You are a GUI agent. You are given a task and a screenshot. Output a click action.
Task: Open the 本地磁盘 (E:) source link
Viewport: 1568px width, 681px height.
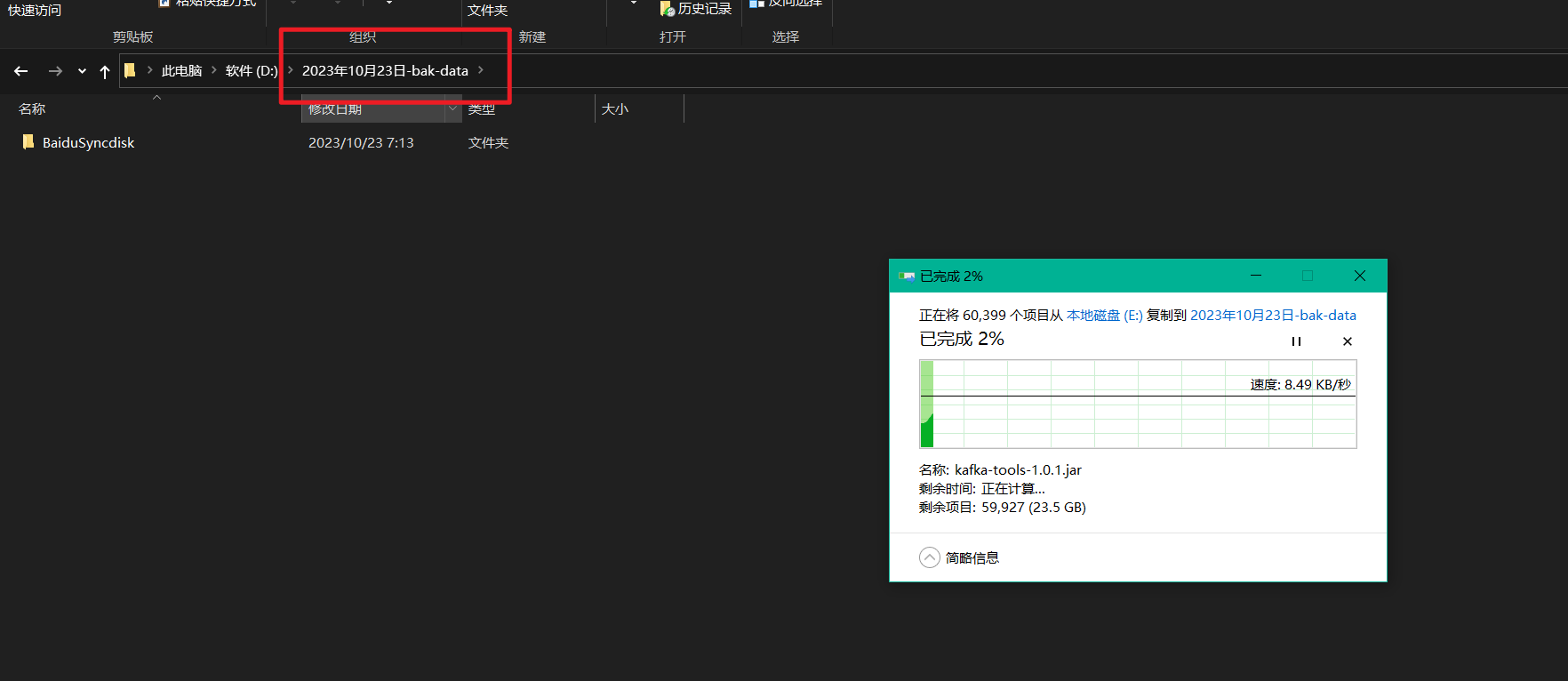1105,315
